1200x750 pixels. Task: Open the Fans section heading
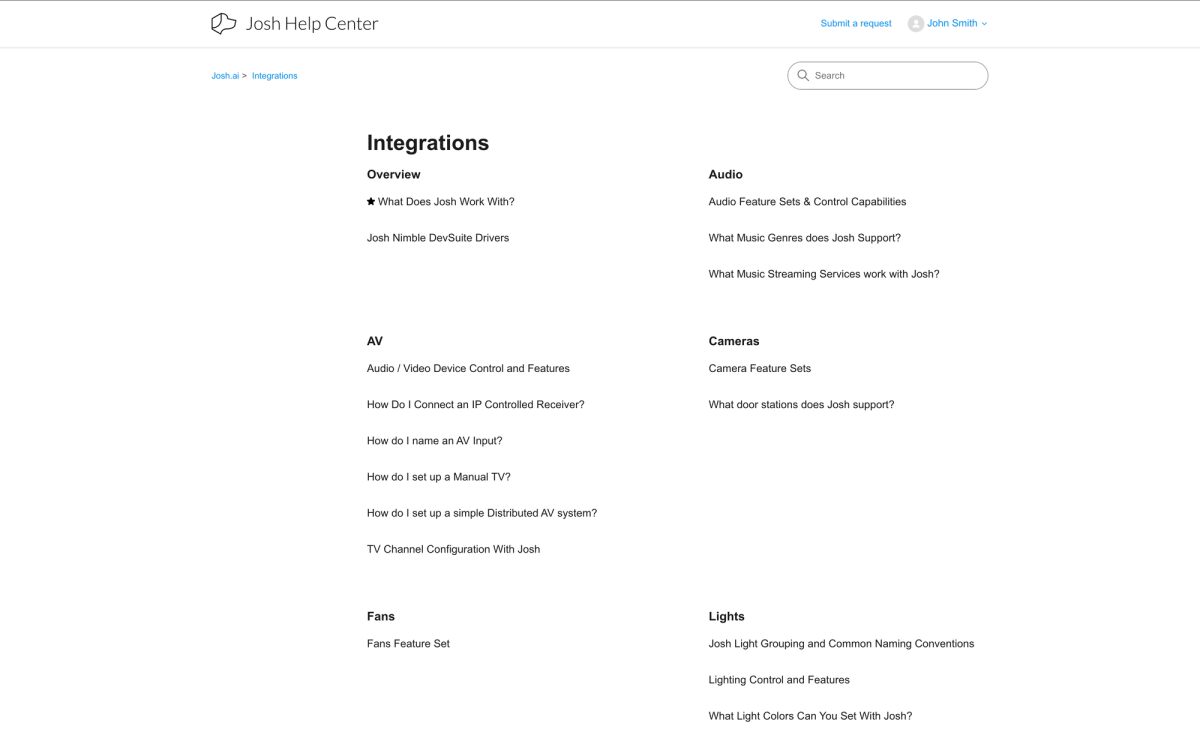pyautogui.click(x=381, y=616)
